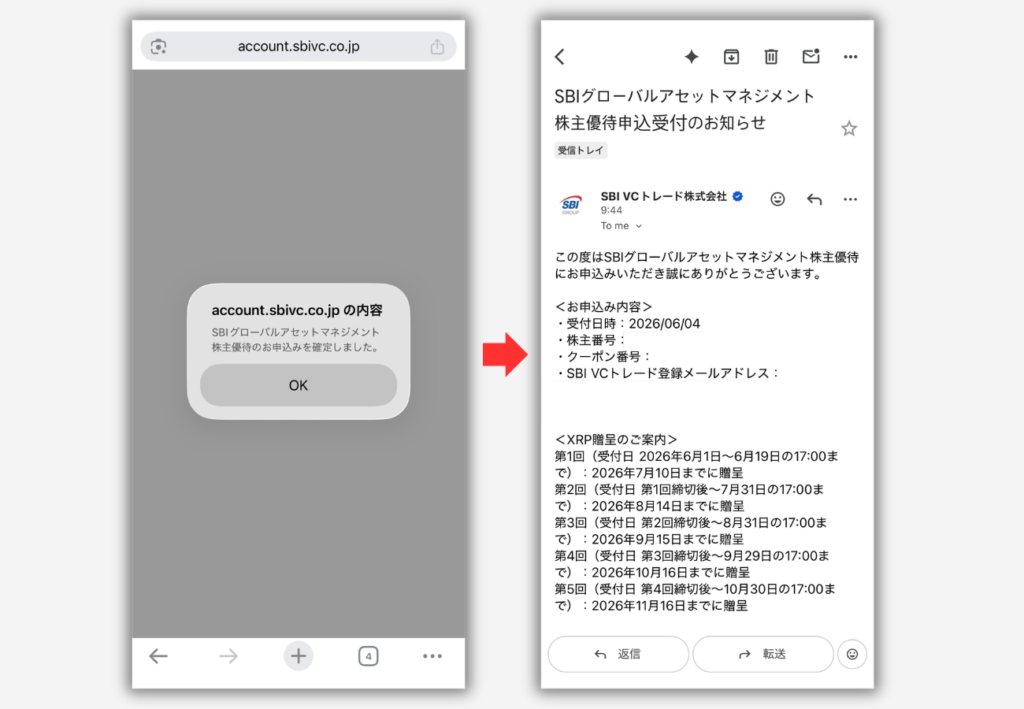The image size is (1024, 709).
Task: Click the account.sbivc.co.jp address bar
Action: coord(298,46)
